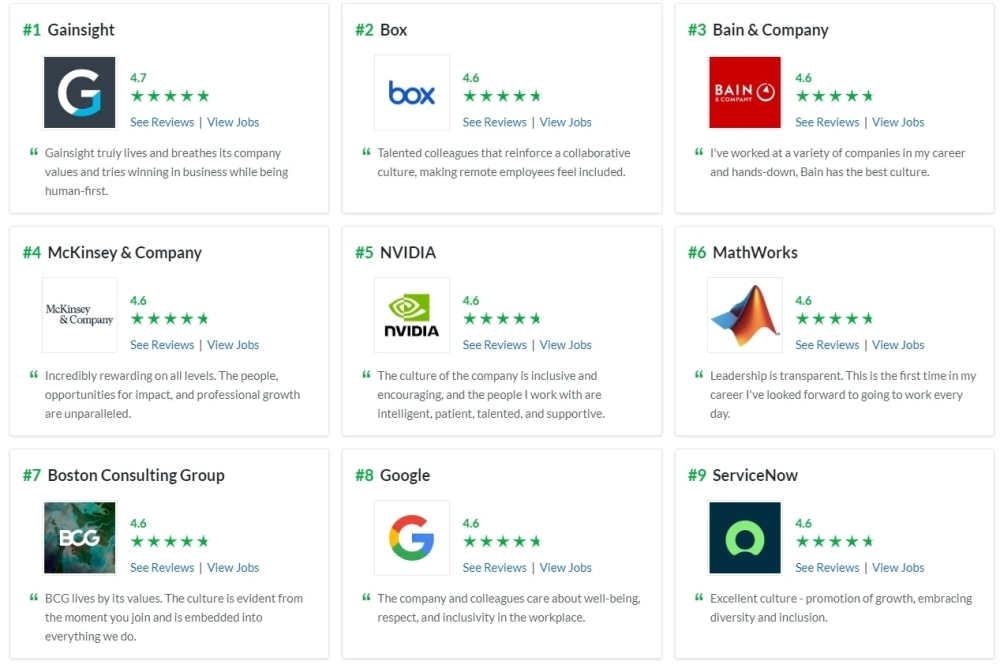Image resolution: width=1000 pixels, height=665 pixels.
Task: Open See Reviews for Gainsight
Action: tap(162, 122)
